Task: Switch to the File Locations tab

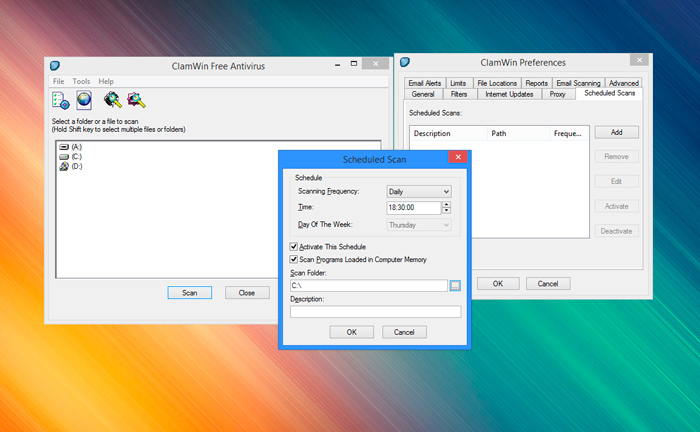Action: point(497,83)
